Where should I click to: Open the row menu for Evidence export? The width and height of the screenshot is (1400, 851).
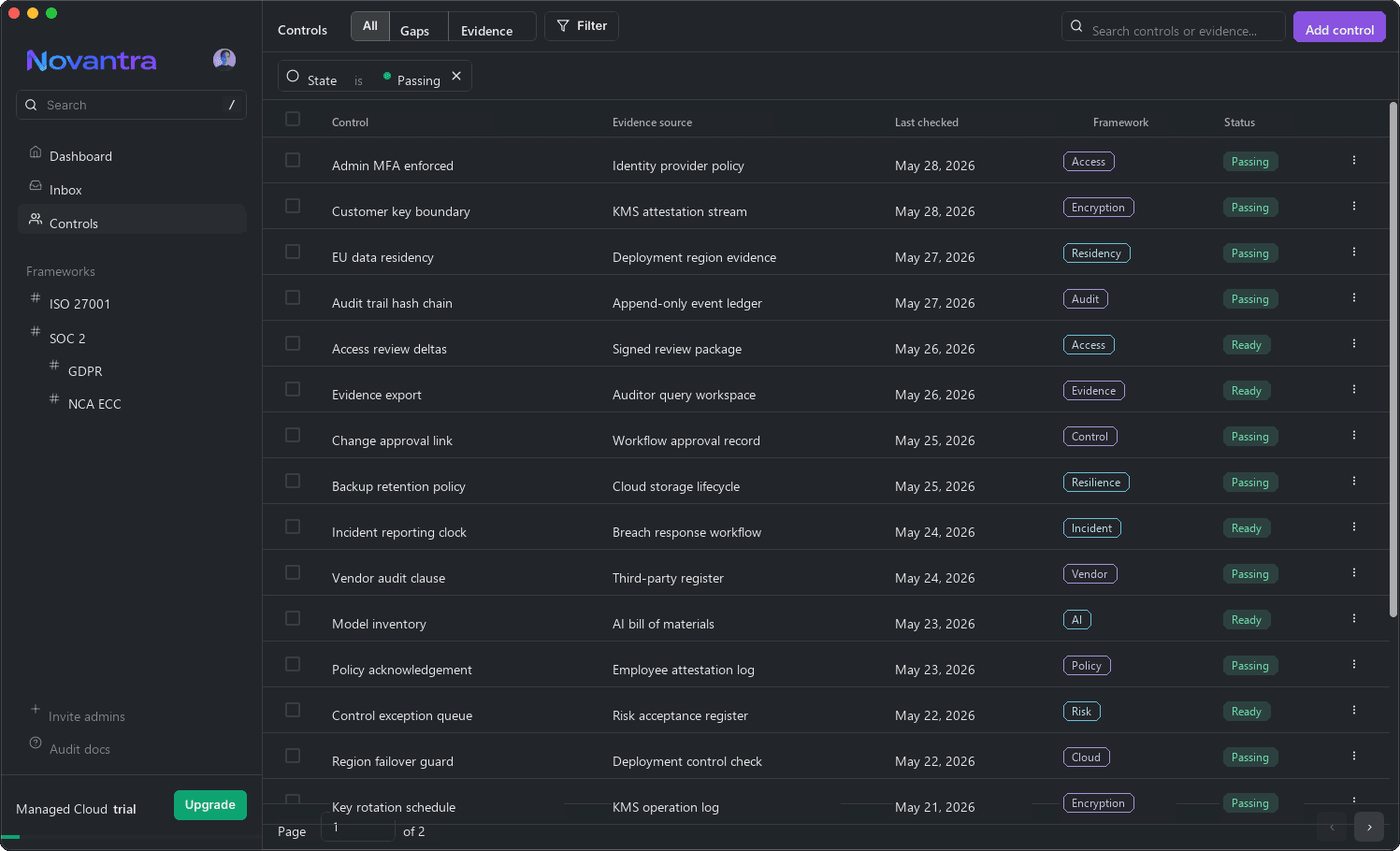pos(1353,389)
